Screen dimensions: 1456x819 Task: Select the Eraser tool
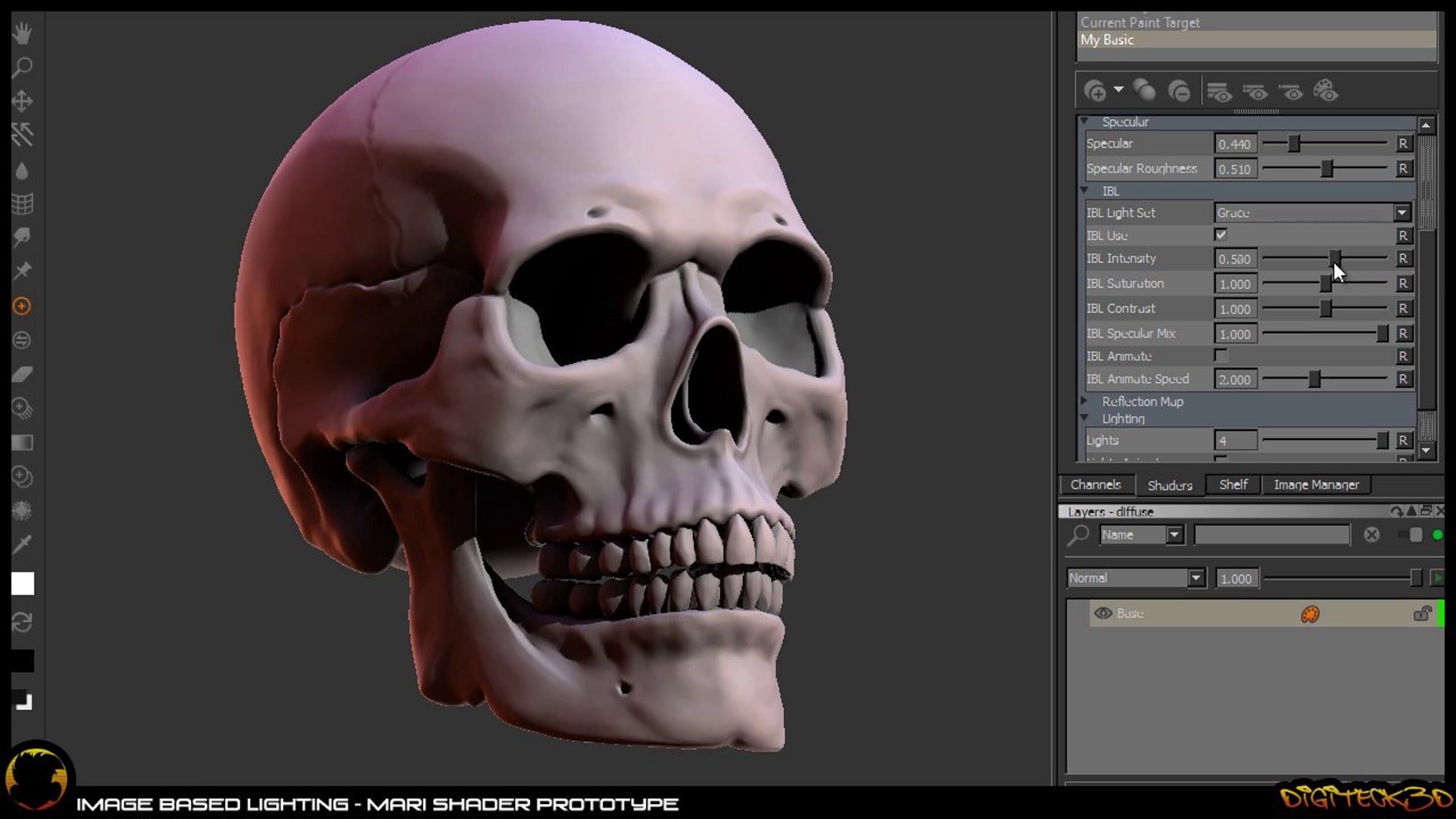[22, 374]
